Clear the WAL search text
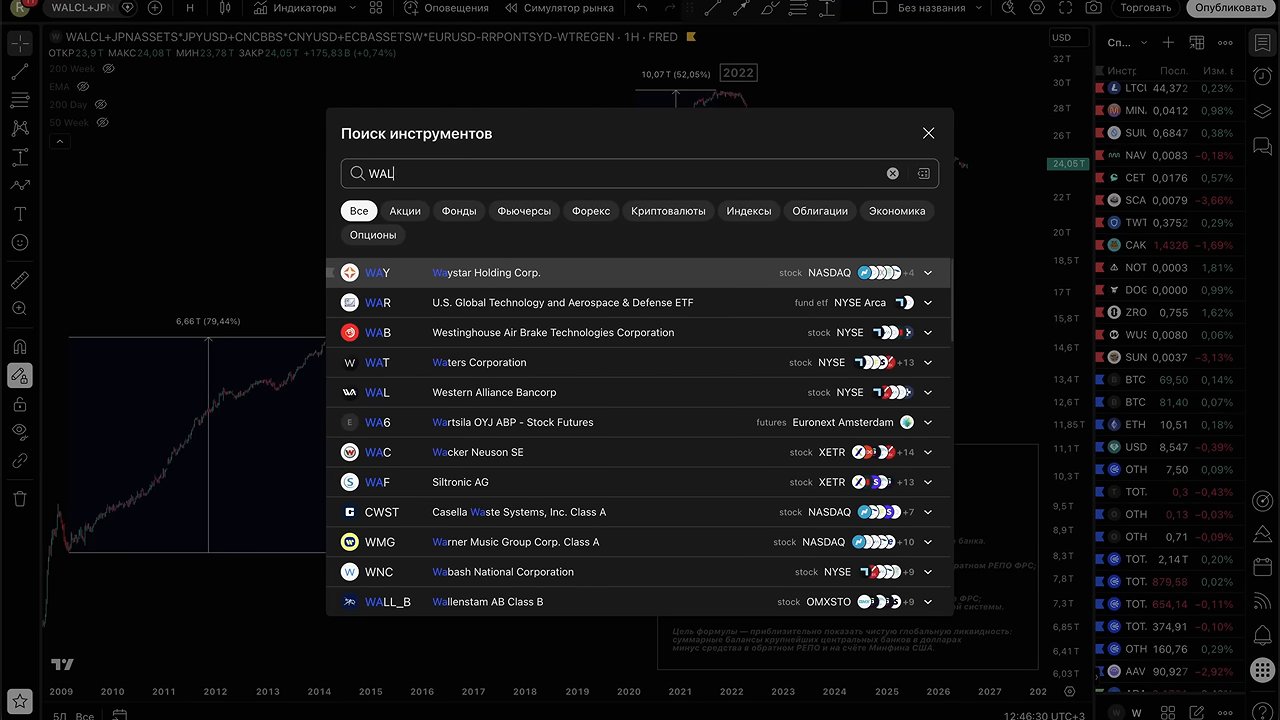The image size is (1280, 720). coord(893,173)
